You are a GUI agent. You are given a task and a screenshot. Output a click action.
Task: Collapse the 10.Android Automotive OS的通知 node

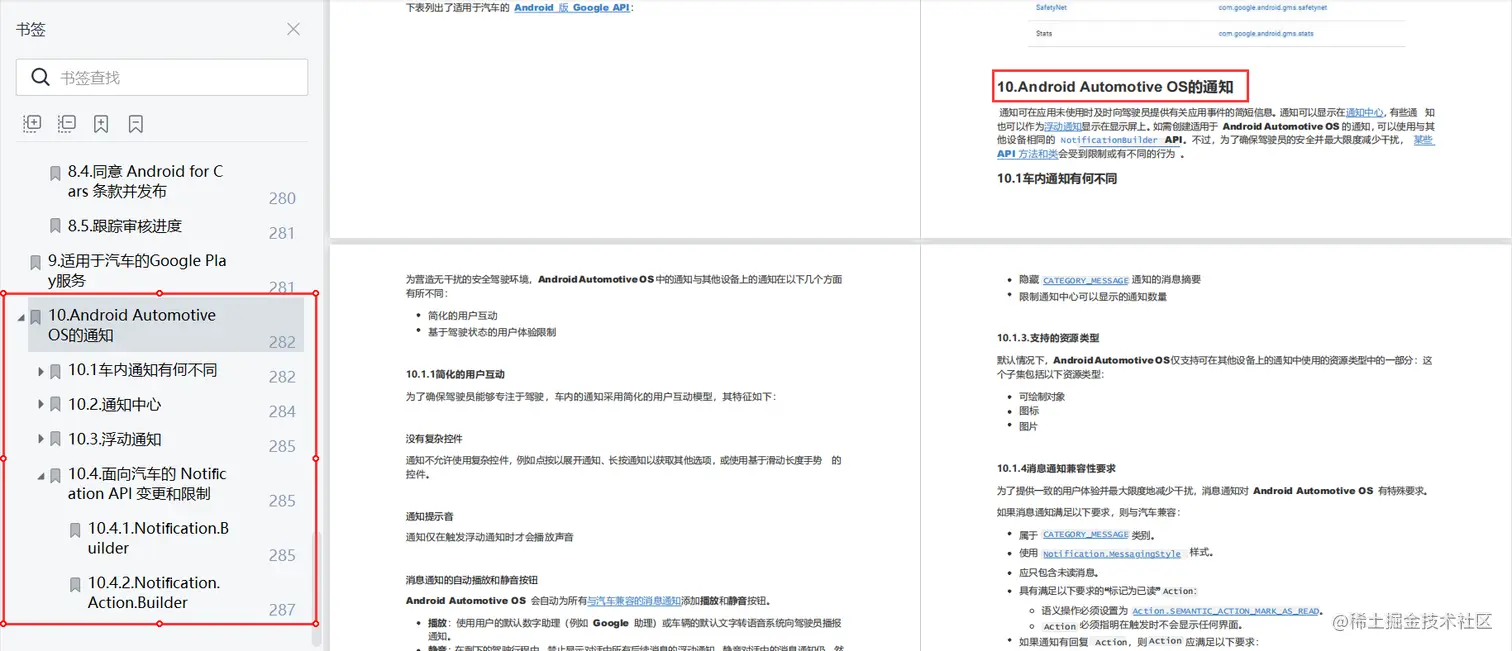point(21,317)
